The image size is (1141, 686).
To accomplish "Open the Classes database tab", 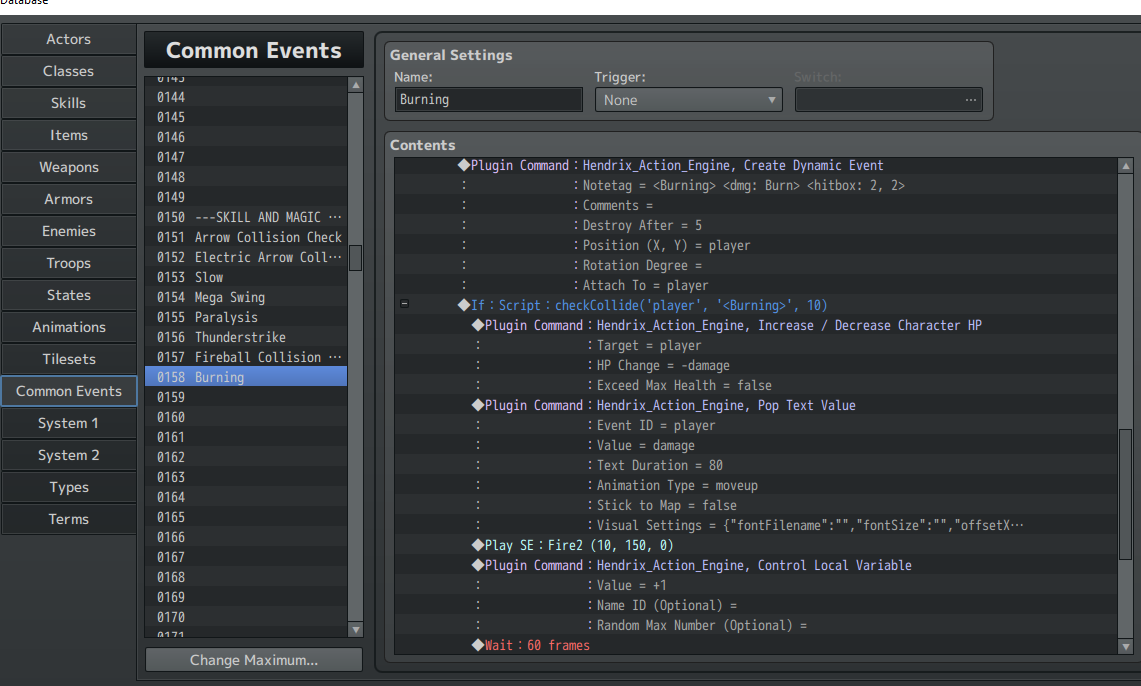I will pos(68,71).
